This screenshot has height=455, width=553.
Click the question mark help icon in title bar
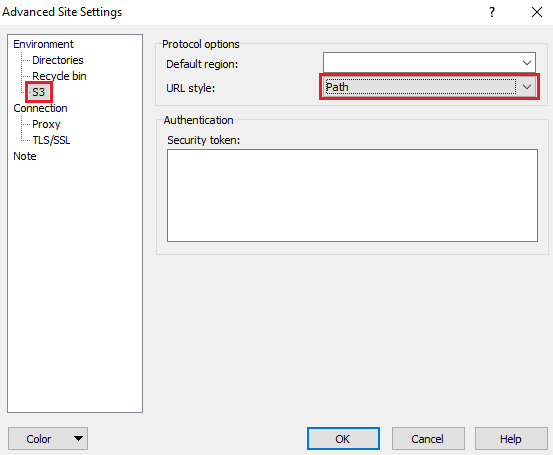(x=492, y=12)
